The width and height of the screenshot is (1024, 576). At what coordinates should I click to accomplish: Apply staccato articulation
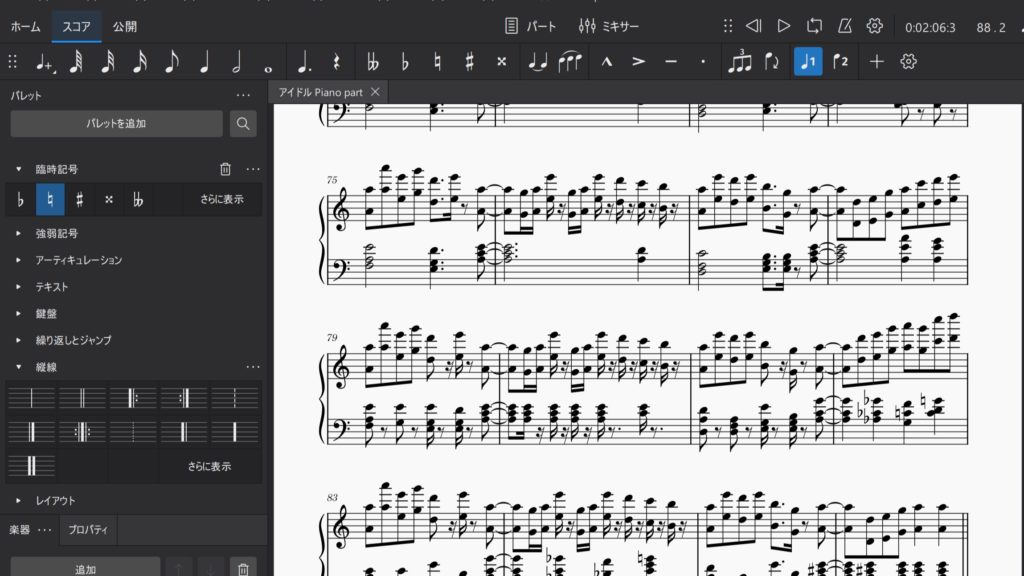point(703,61)
